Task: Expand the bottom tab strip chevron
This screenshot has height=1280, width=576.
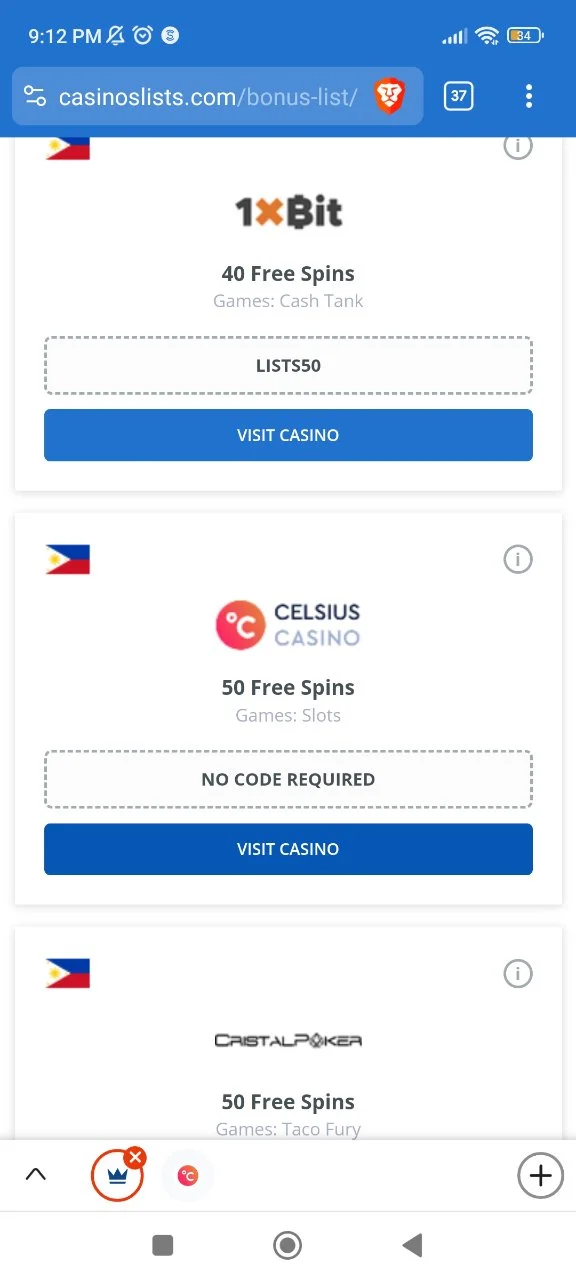Action: [35, 1175]
